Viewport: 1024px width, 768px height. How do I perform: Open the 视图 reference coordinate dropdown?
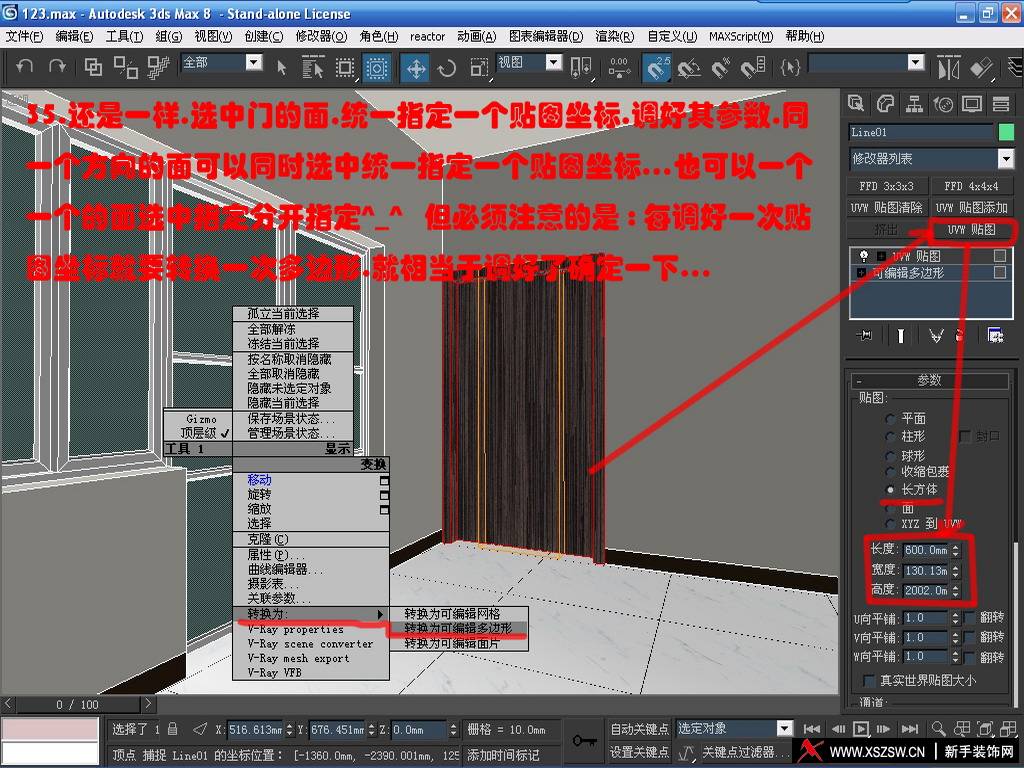point(554,63)
